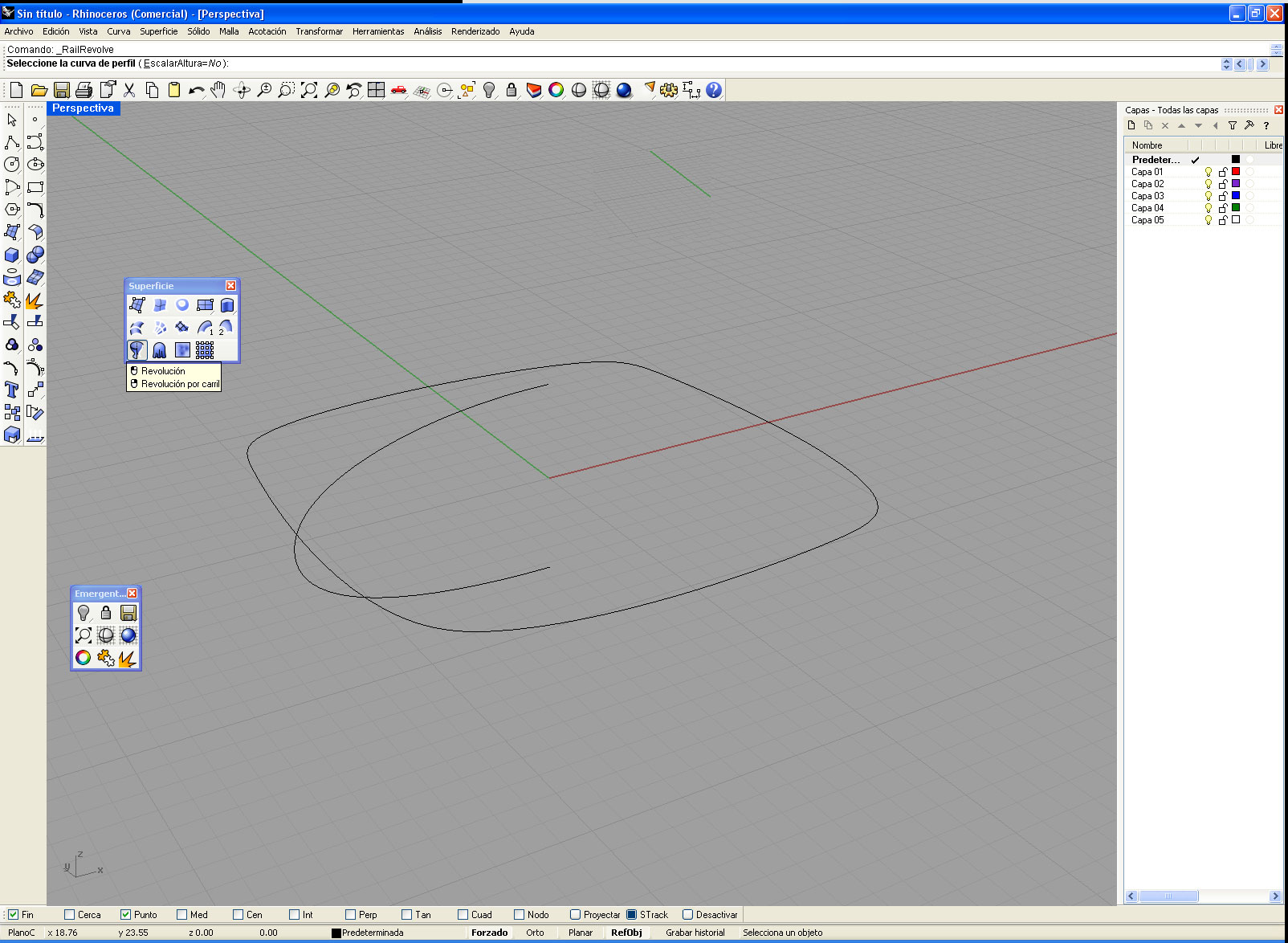Enable the Cen object snap
The image size is (1288, 943).
coord(238,915)
